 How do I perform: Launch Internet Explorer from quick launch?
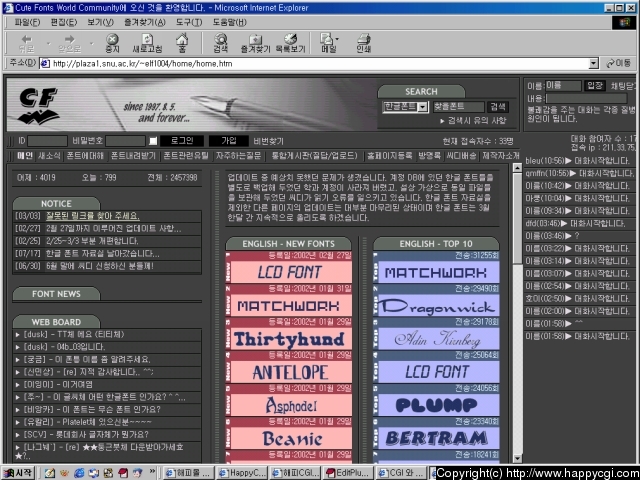tap(79, 473)
